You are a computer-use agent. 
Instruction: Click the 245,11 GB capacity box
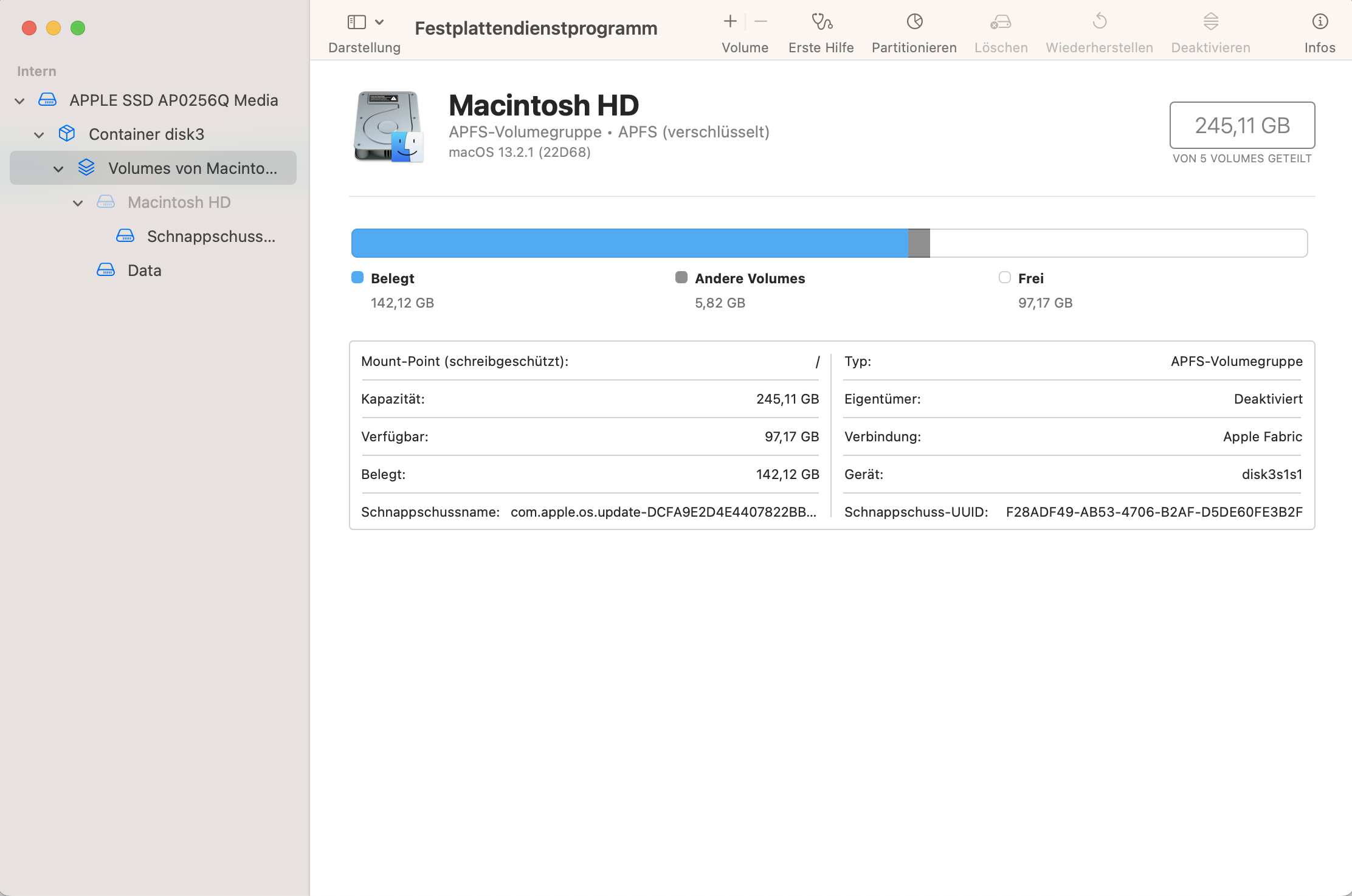coord(1242,125)
